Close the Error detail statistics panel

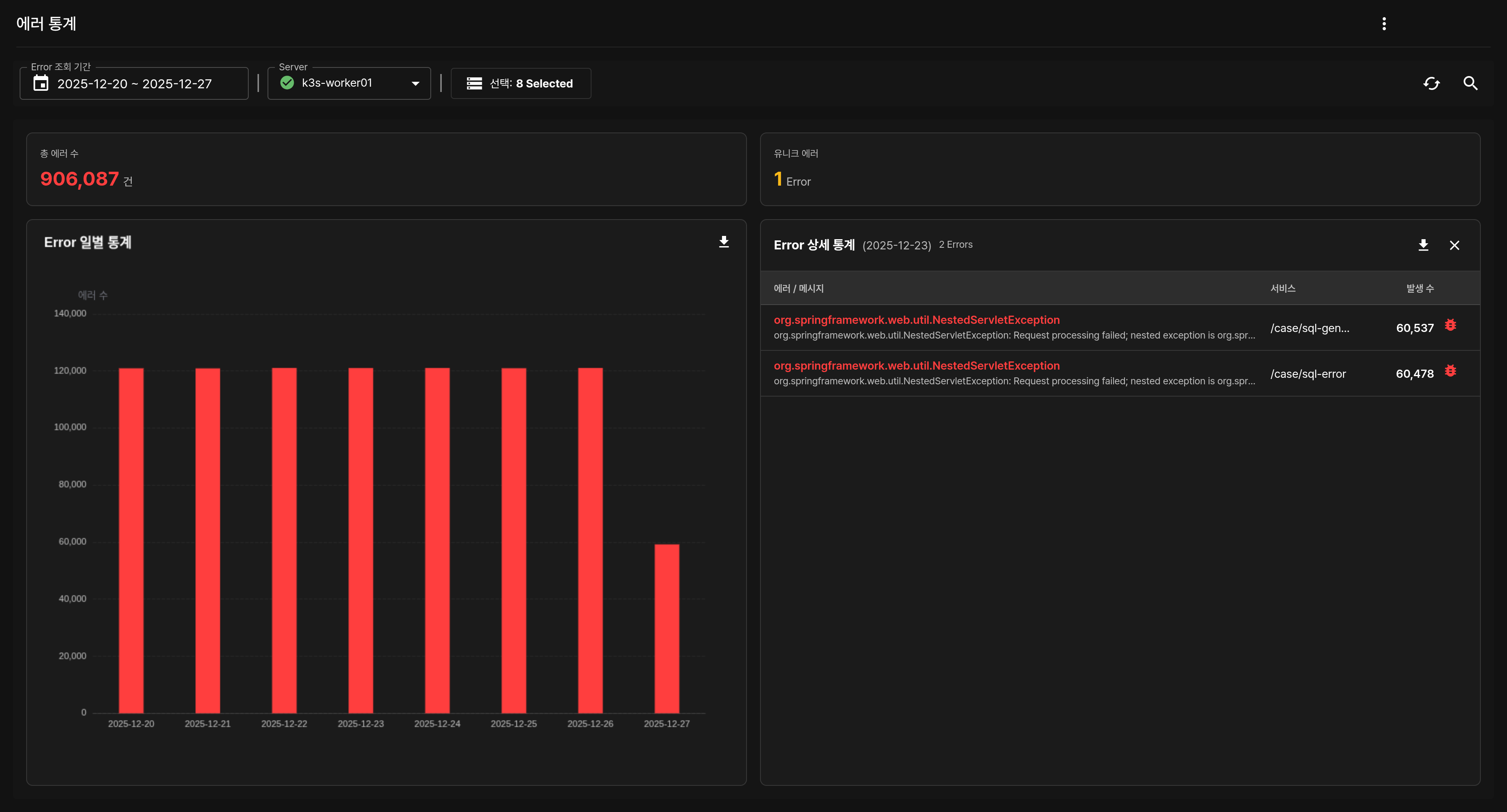[1454, 245]
